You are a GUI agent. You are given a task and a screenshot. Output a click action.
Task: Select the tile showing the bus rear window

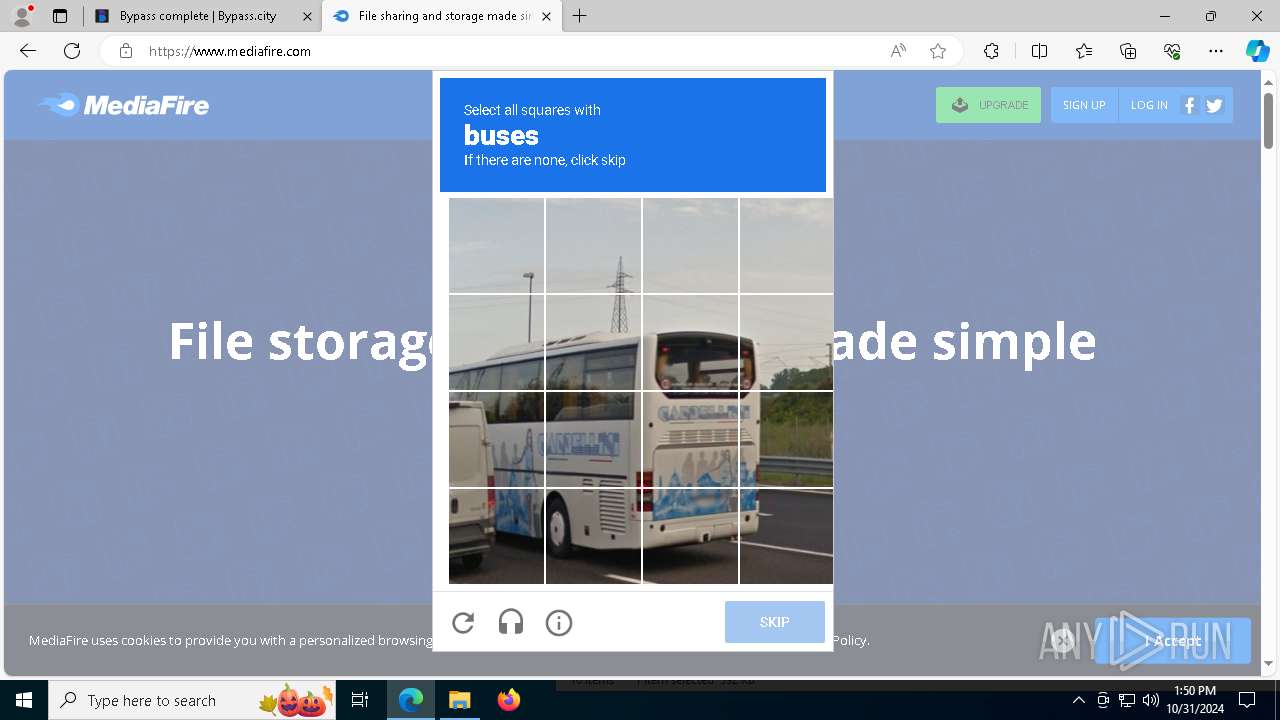pos(690,342)
